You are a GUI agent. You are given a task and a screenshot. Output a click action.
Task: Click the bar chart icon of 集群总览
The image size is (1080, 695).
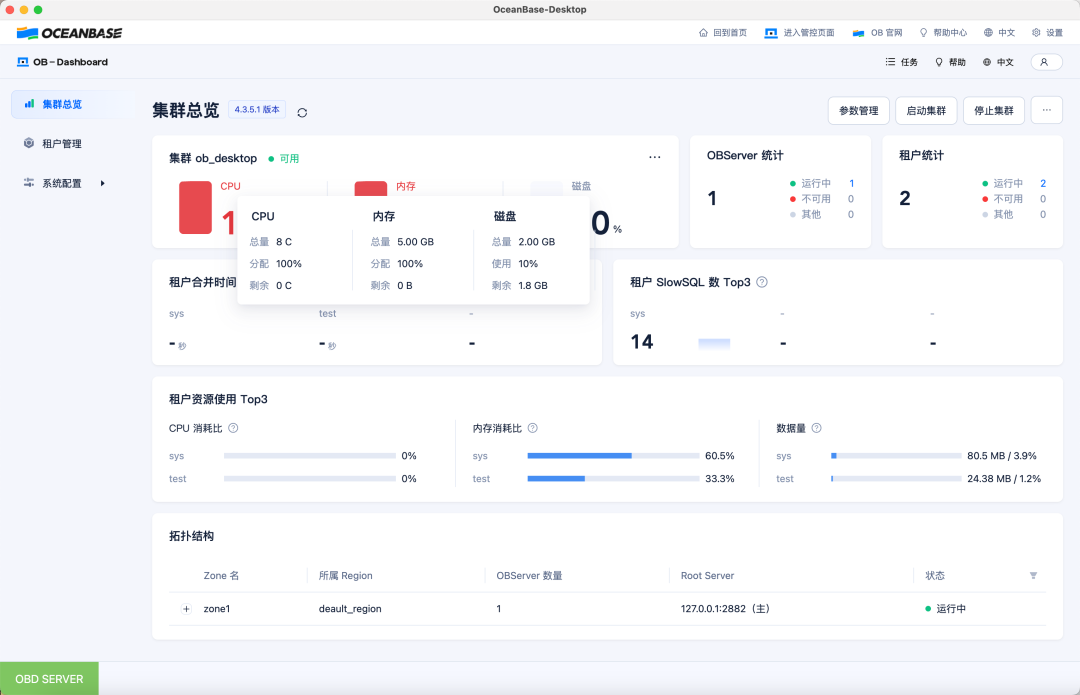coord(29,104)
